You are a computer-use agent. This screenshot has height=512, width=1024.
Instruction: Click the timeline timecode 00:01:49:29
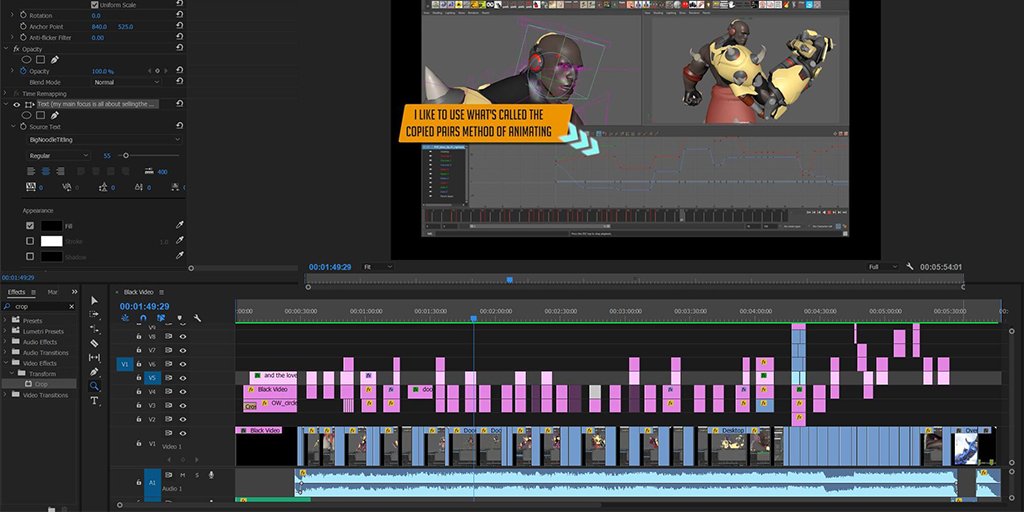[144, 306]
